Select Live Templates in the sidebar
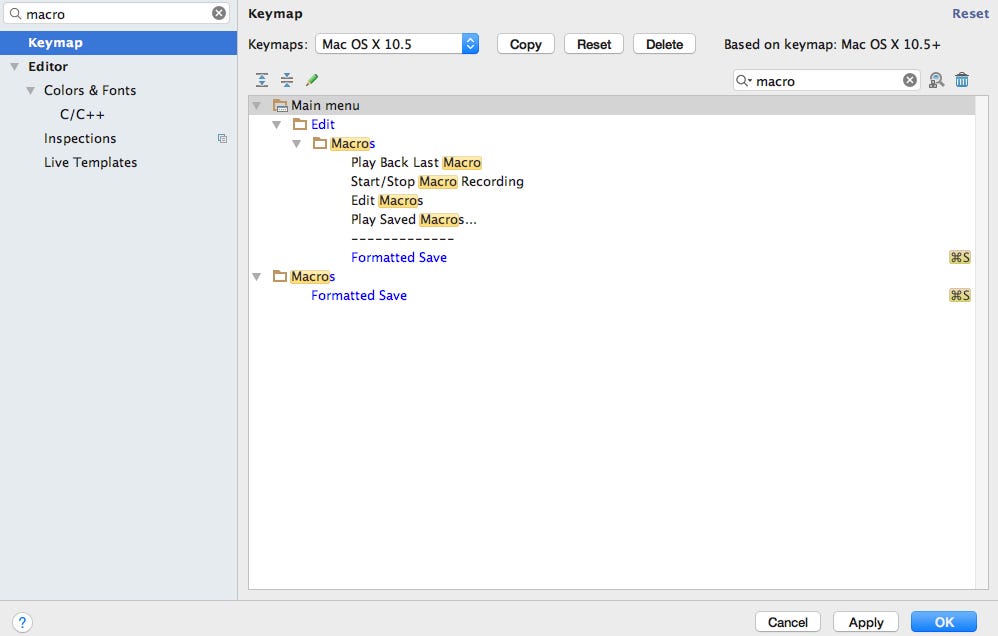This screenshot has height=636, width=998. (90, 162)
